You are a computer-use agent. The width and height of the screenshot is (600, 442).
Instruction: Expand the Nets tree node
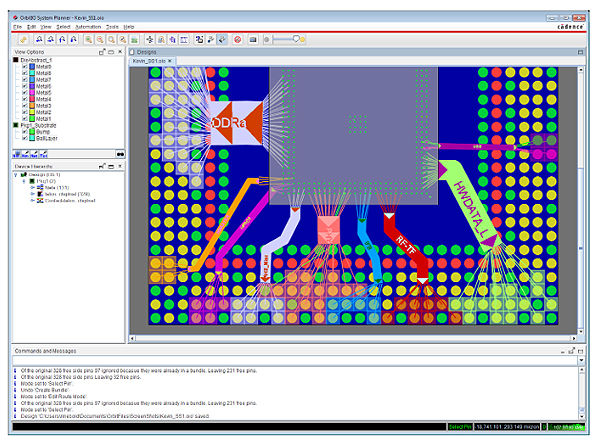pyautogui.click(x=30, y=187)
